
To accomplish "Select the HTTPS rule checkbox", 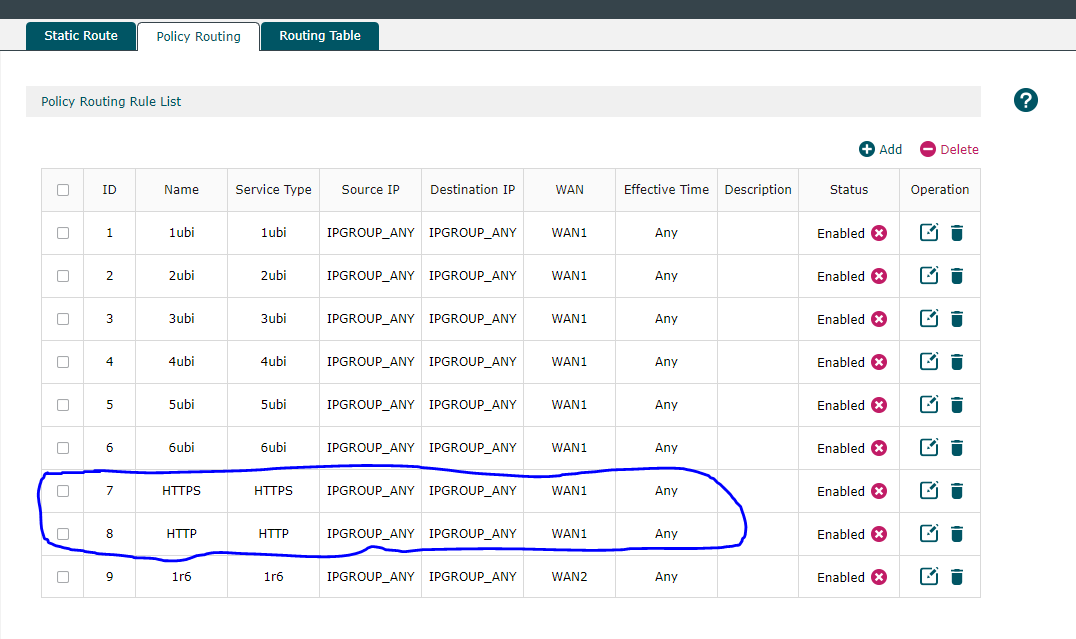I will pos(63,491).
